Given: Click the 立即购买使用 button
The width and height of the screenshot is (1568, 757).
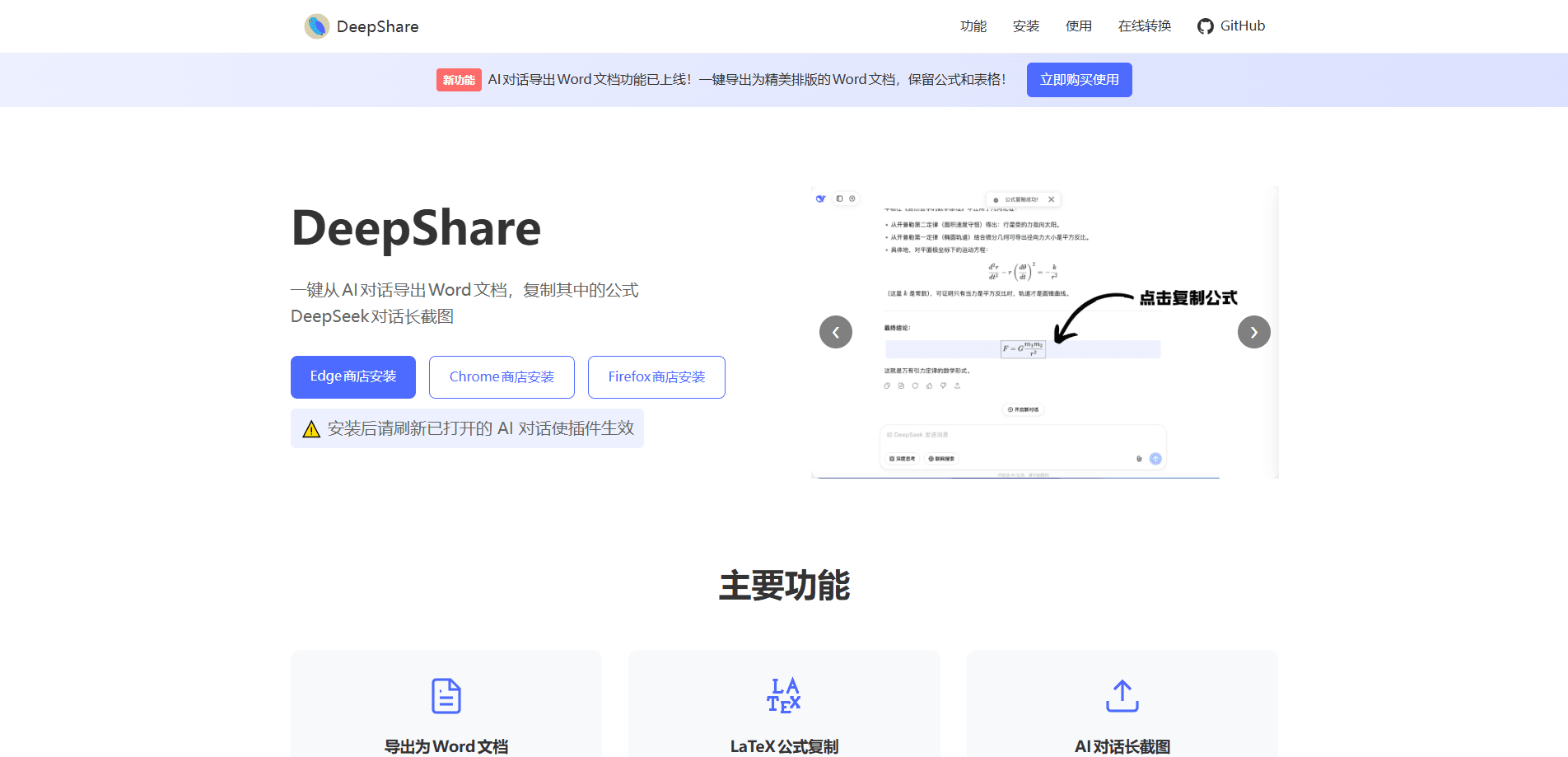Looking at the screenshot, I should click(x=1080, y=80).
